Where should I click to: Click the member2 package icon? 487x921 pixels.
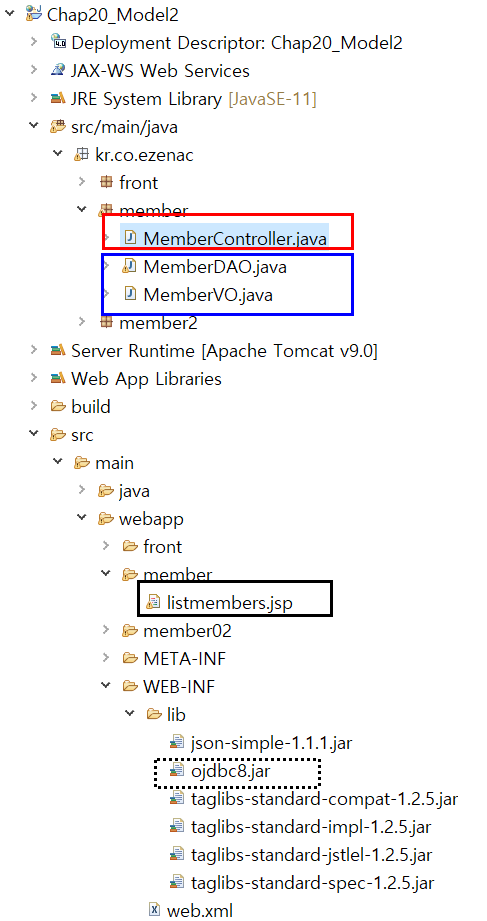(106, 322)
